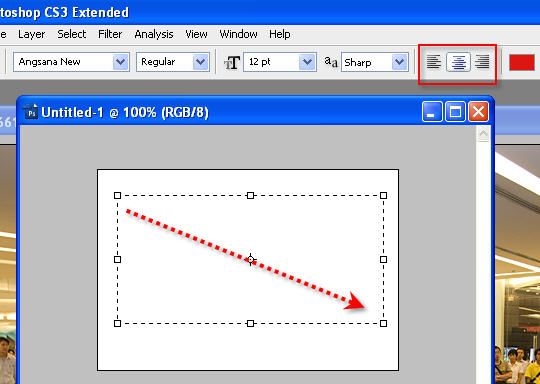This screenshot has width=540, height=384.
Task: Open the Filter menu
Action: click(110, 34)
